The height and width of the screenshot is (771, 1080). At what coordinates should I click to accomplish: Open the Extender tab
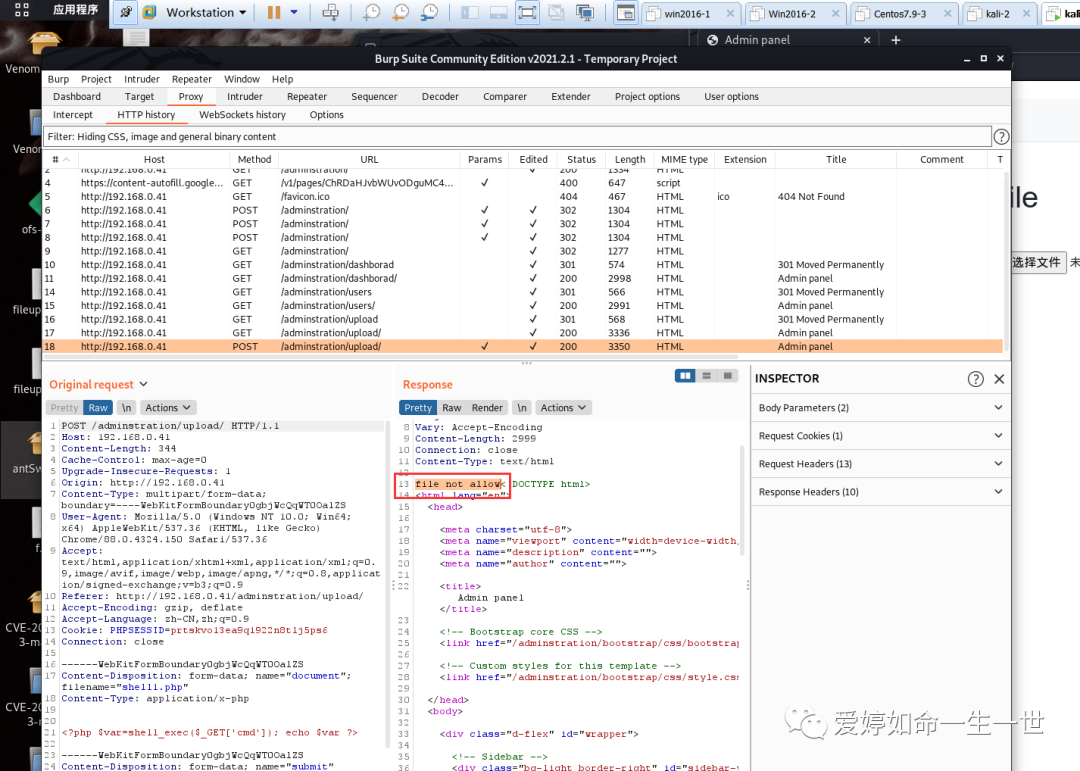coord(570,96)
